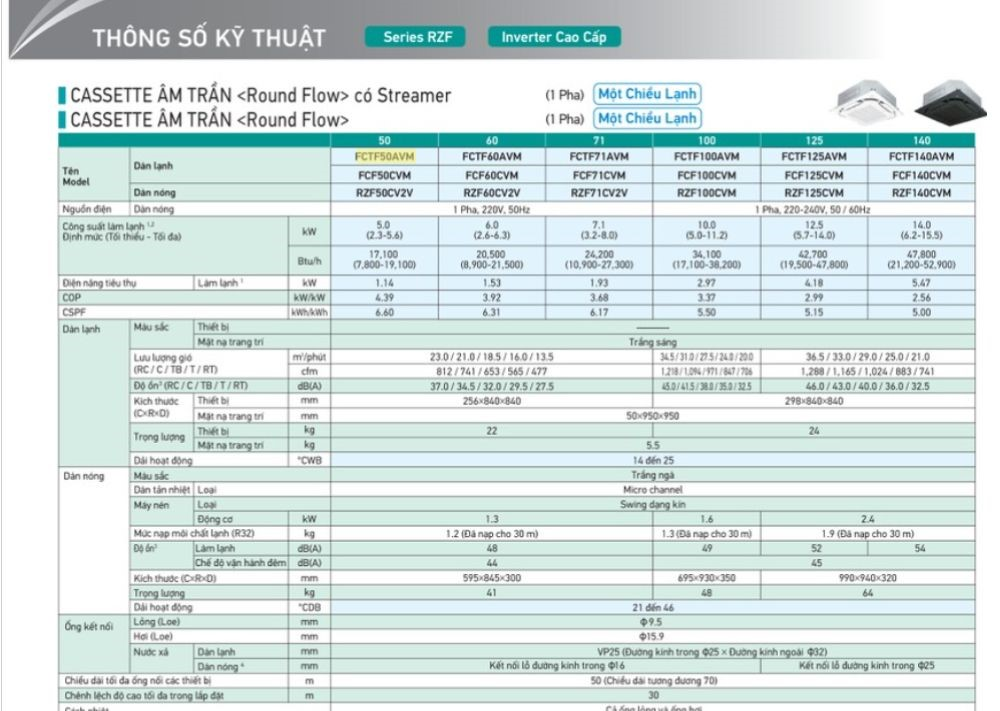This screenshot has width=1000, height=711.
Task: Click the Inverter Cao Cấp badge
Action: tap(554, 37)
